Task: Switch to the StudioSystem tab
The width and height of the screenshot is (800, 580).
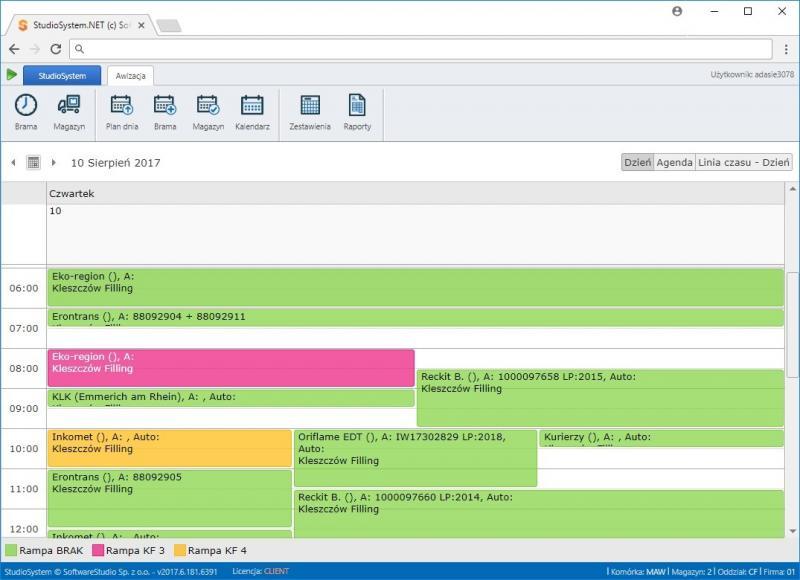Action: click(62, 75)
